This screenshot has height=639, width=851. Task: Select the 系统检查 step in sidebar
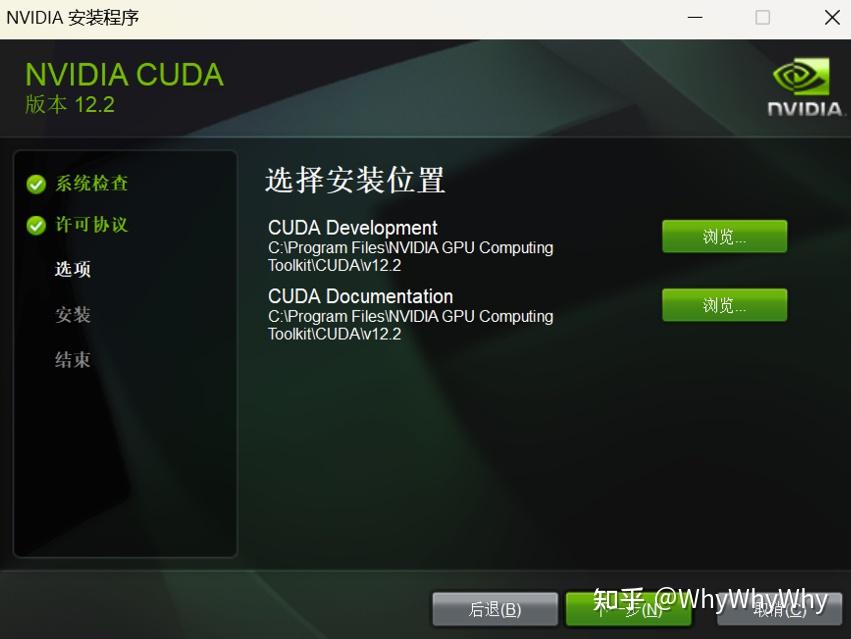(x=92, y=184)
